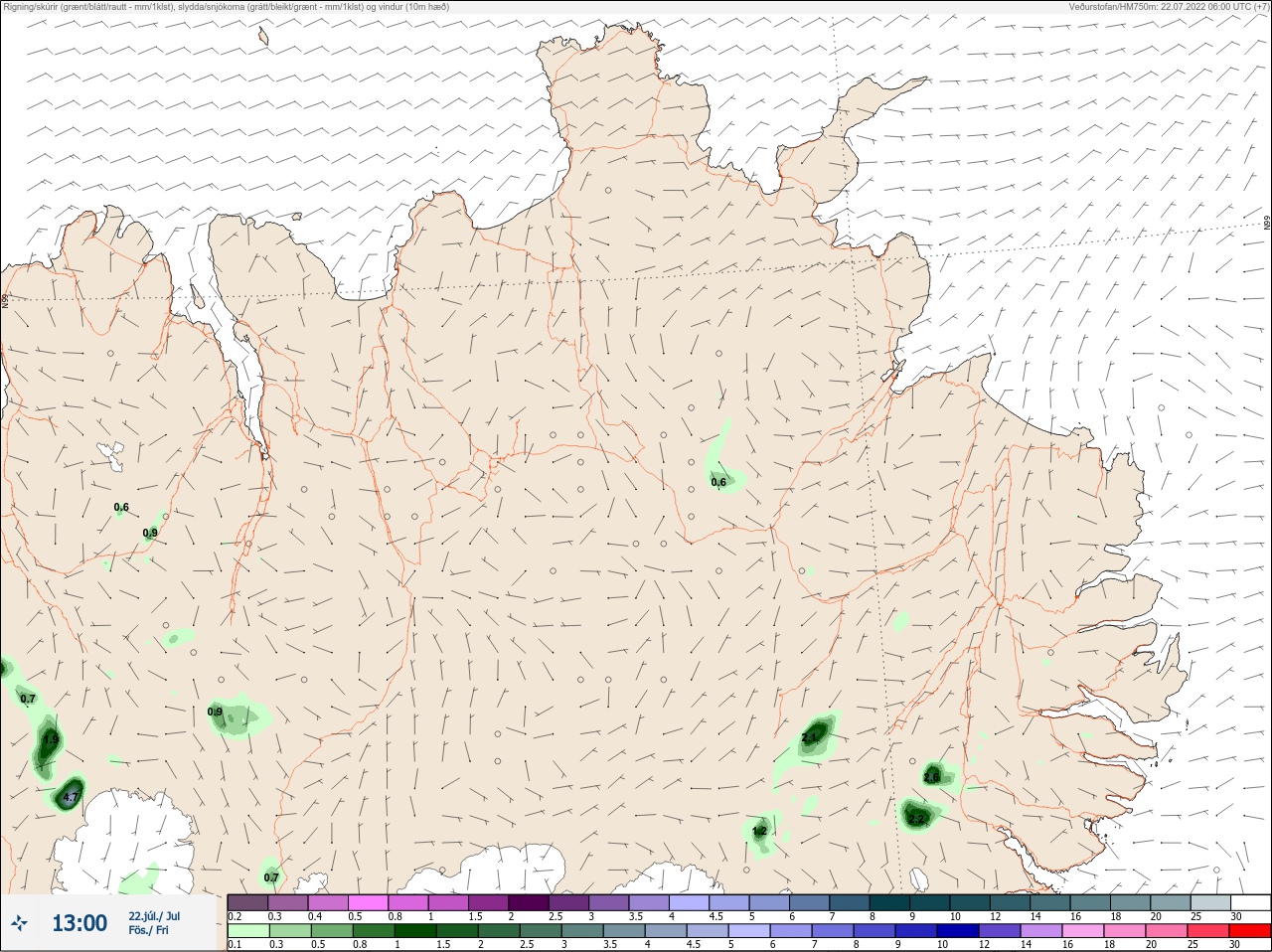This screenshot has width=1272, height=952.
Task: Click the '2.2' rainfall value on the map
Action: (x=916, y=819)
